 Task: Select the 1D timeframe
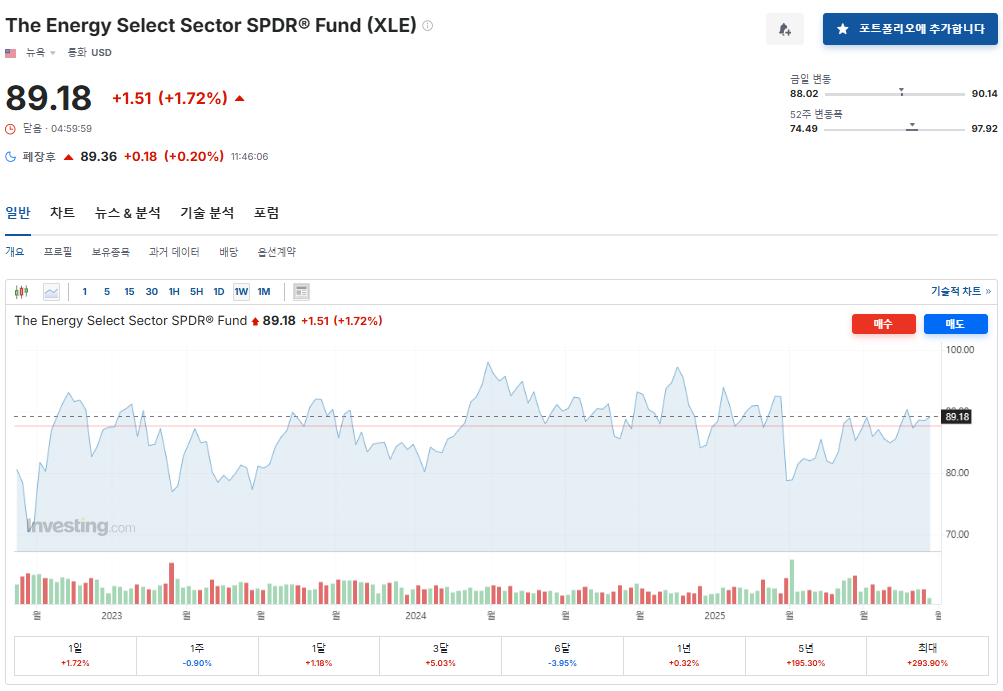[x=218, y=290]
